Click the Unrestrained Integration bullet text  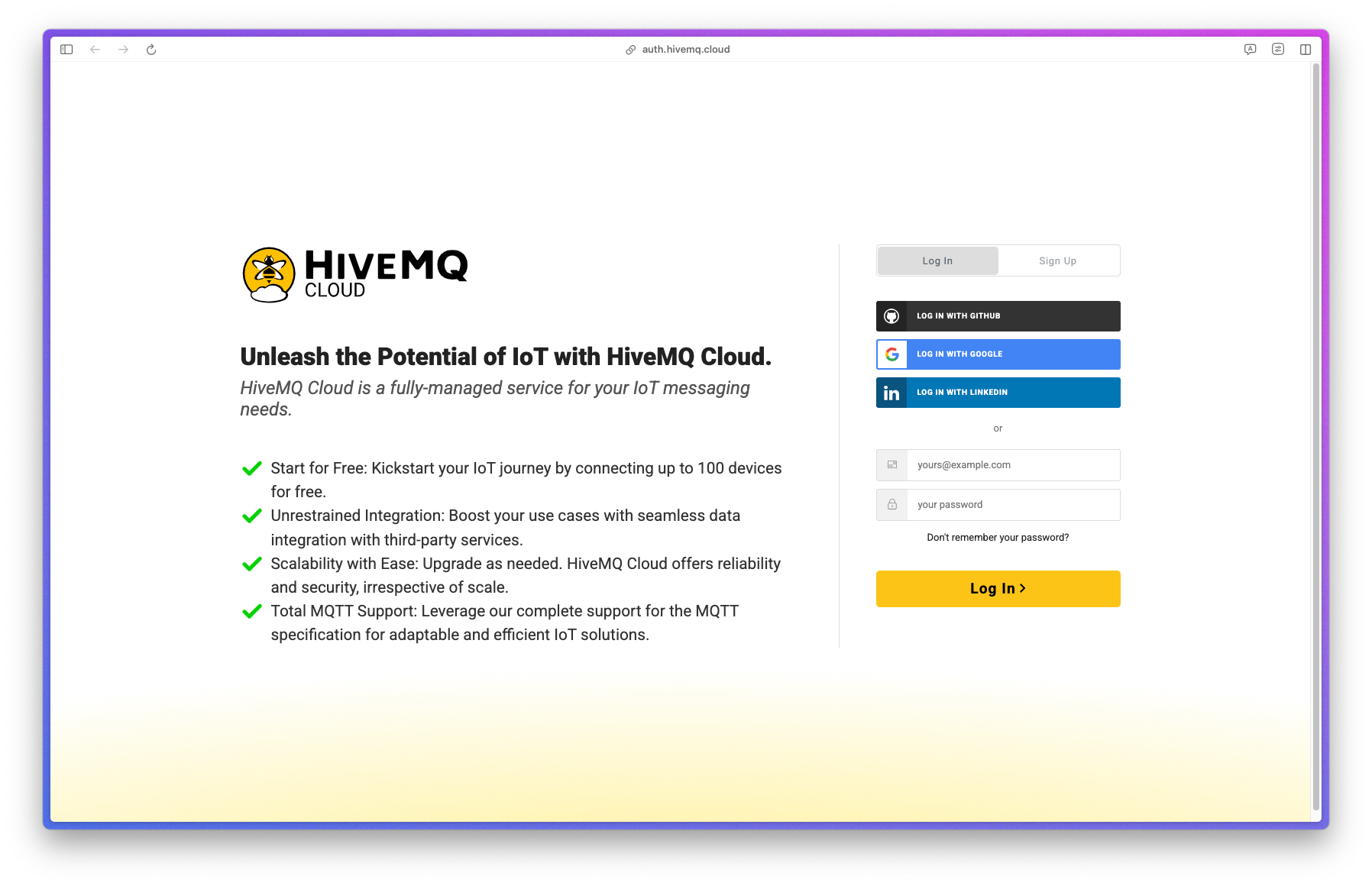click(x=505, y=528)
